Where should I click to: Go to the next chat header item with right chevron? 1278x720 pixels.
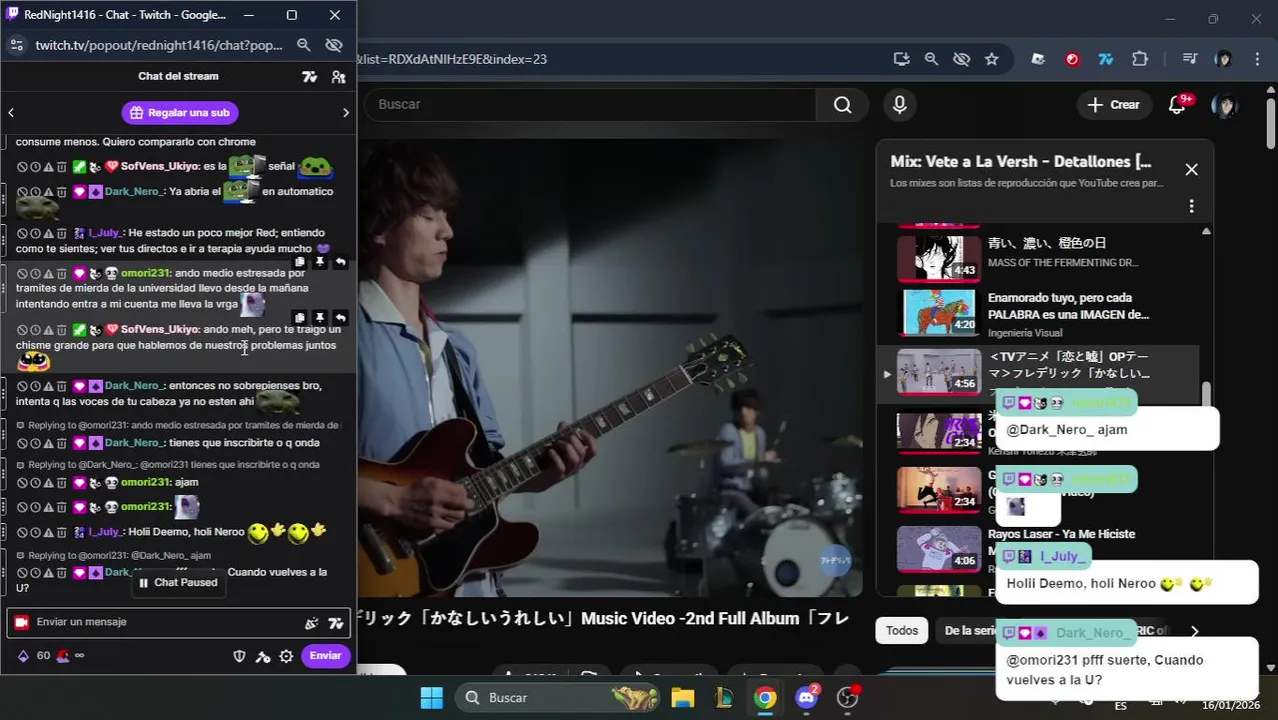click(346, 113)
